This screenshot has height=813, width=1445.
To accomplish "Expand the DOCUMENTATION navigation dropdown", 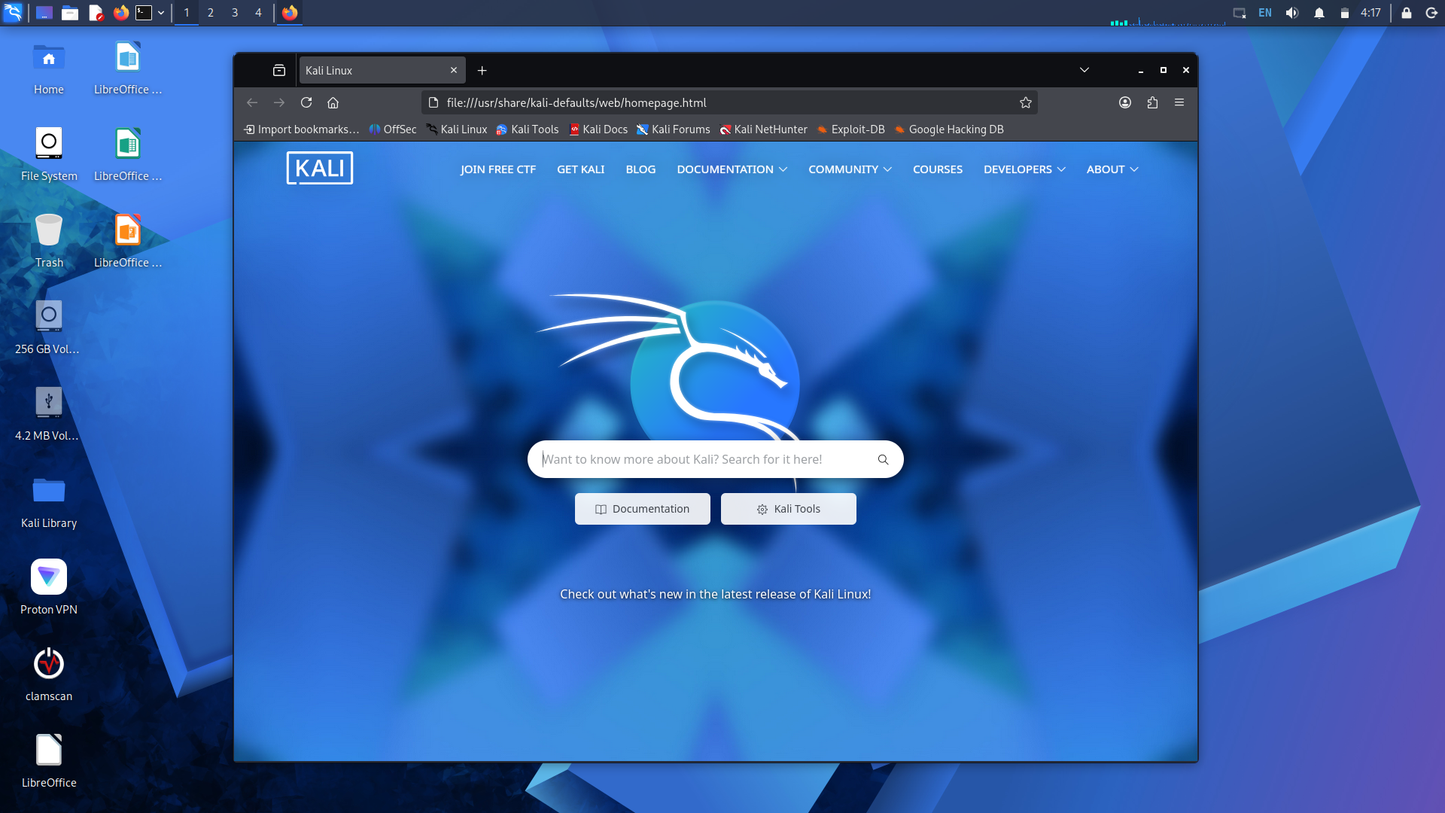I will click(732, 169).
